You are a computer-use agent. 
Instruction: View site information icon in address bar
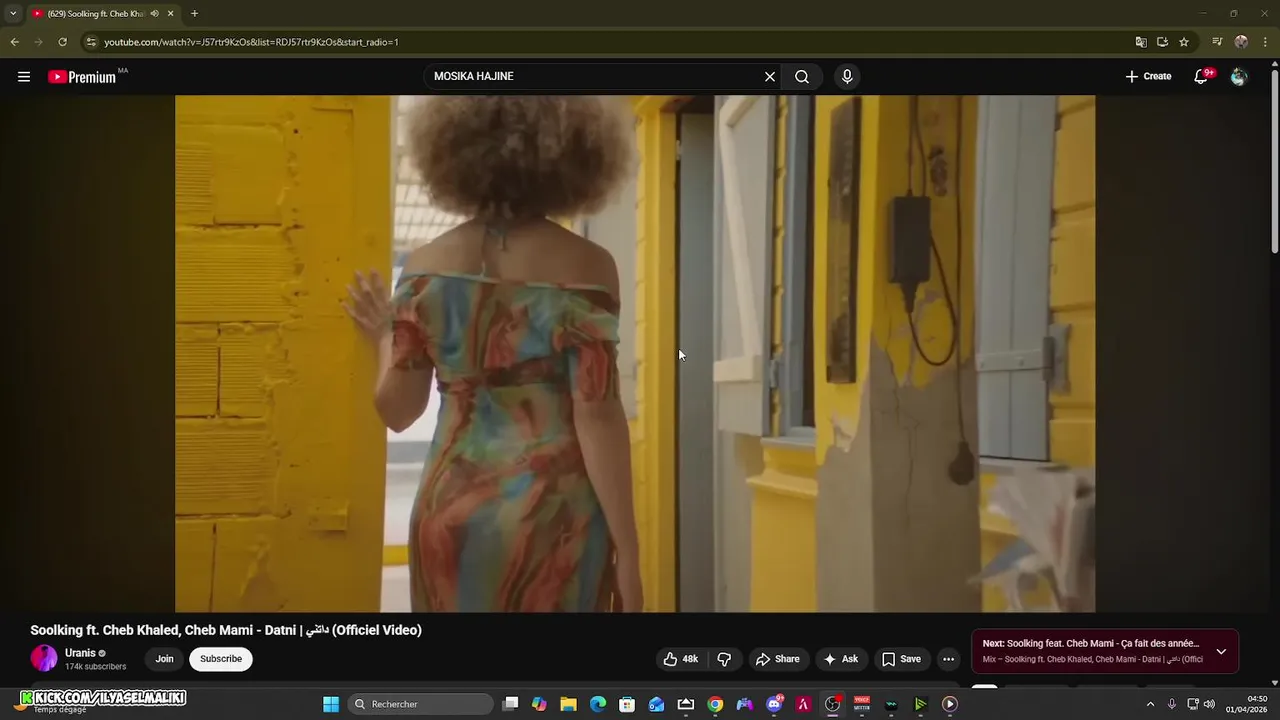(91, 42)
